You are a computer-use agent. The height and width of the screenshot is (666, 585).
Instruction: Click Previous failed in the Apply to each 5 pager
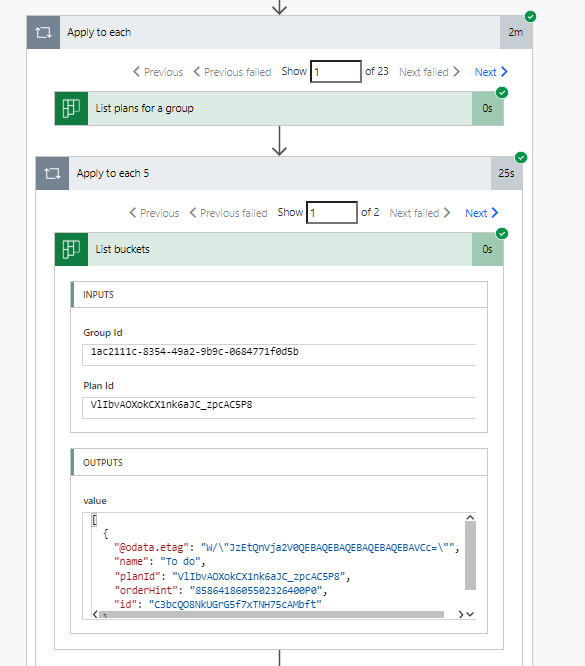(229, 213)
